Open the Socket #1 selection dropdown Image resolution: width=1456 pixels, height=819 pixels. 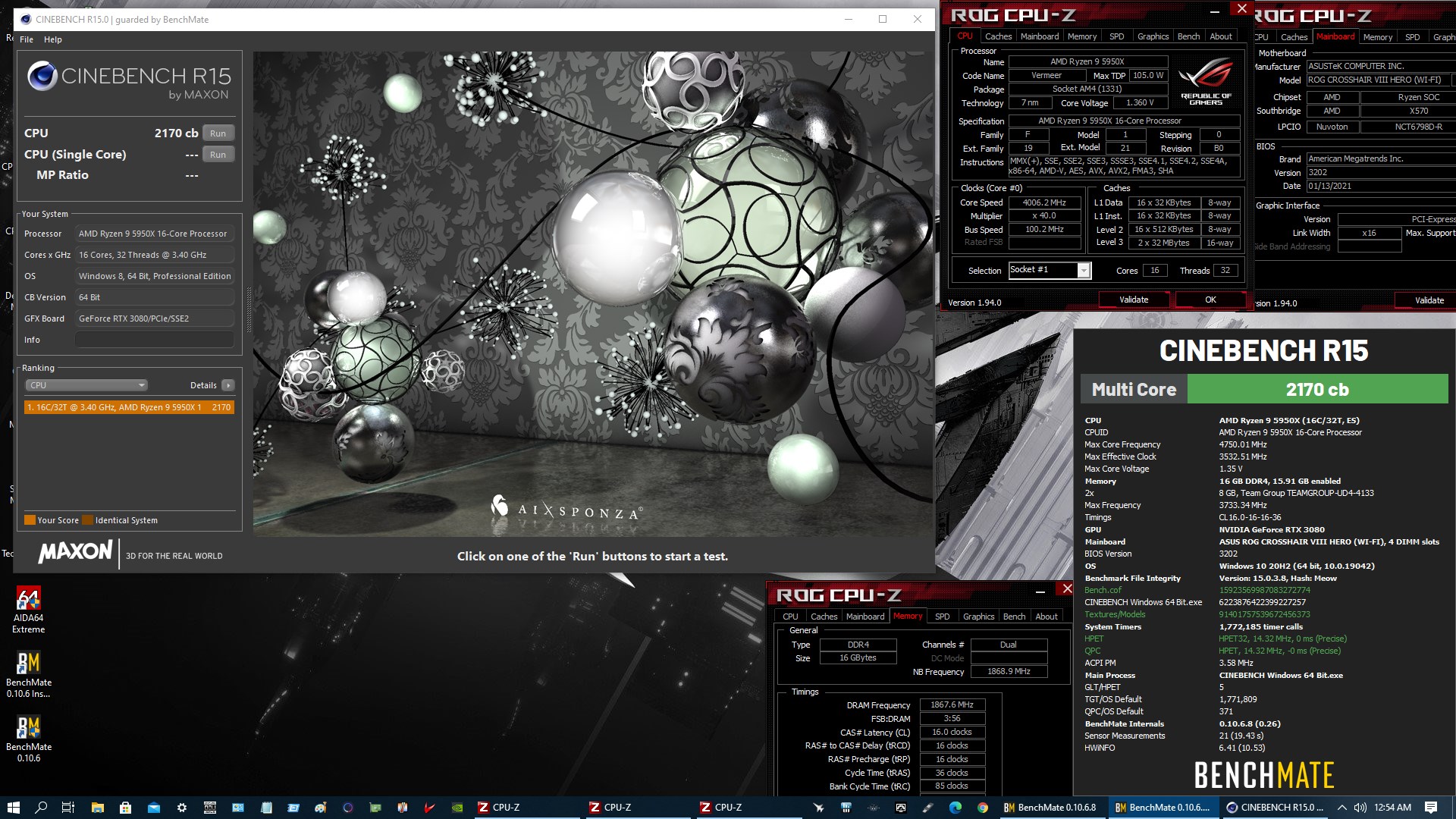[1050, 271]
